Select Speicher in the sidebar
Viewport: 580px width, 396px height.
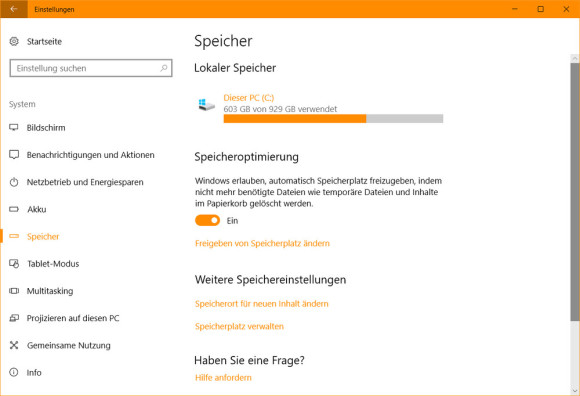coord(43,237)
